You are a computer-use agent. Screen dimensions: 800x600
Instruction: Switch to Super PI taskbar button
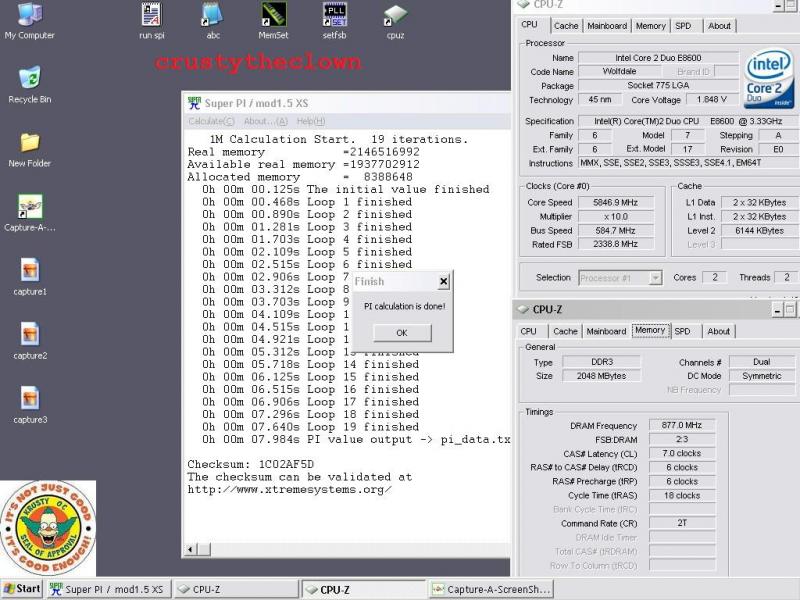(108, 590)
